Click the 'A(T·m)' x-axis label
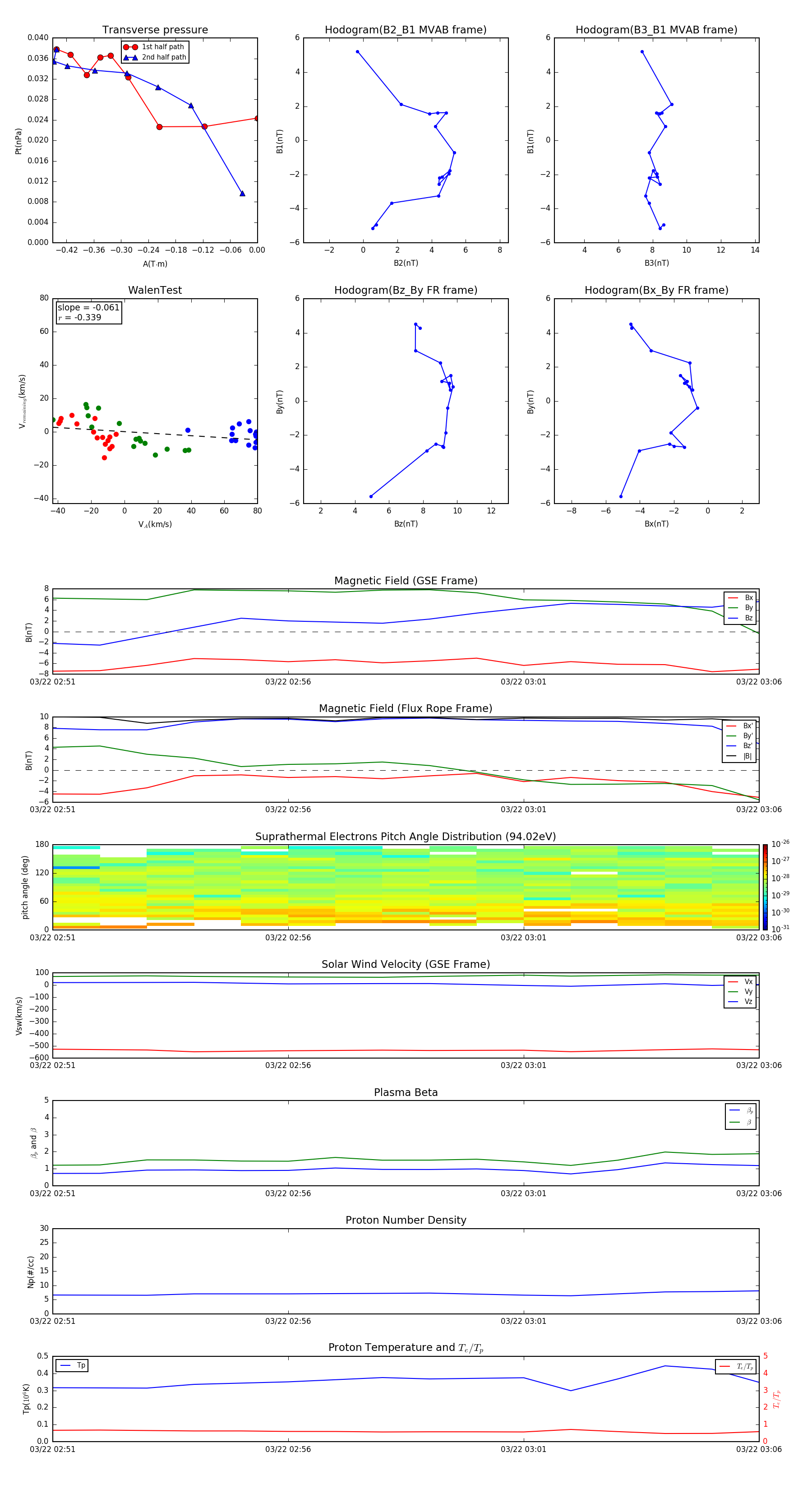The width and height of the screenshot is (812, 1489). (x=155, y=264)
